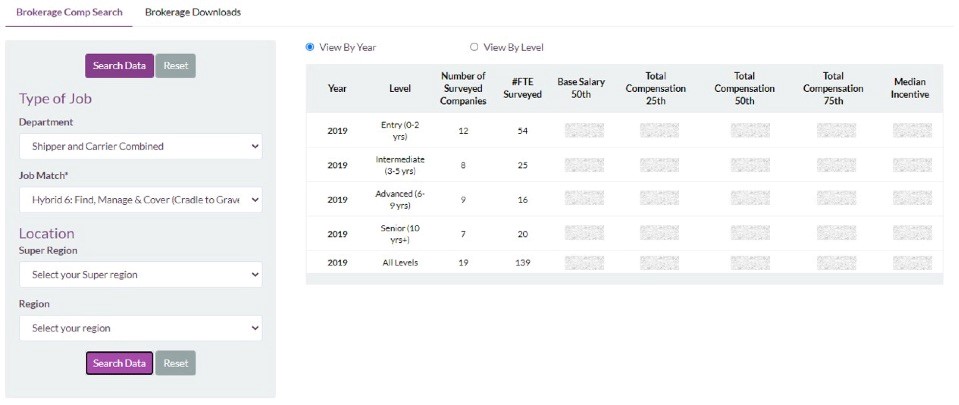
Task: Open the Department dropdown
Action: point(140,146)
